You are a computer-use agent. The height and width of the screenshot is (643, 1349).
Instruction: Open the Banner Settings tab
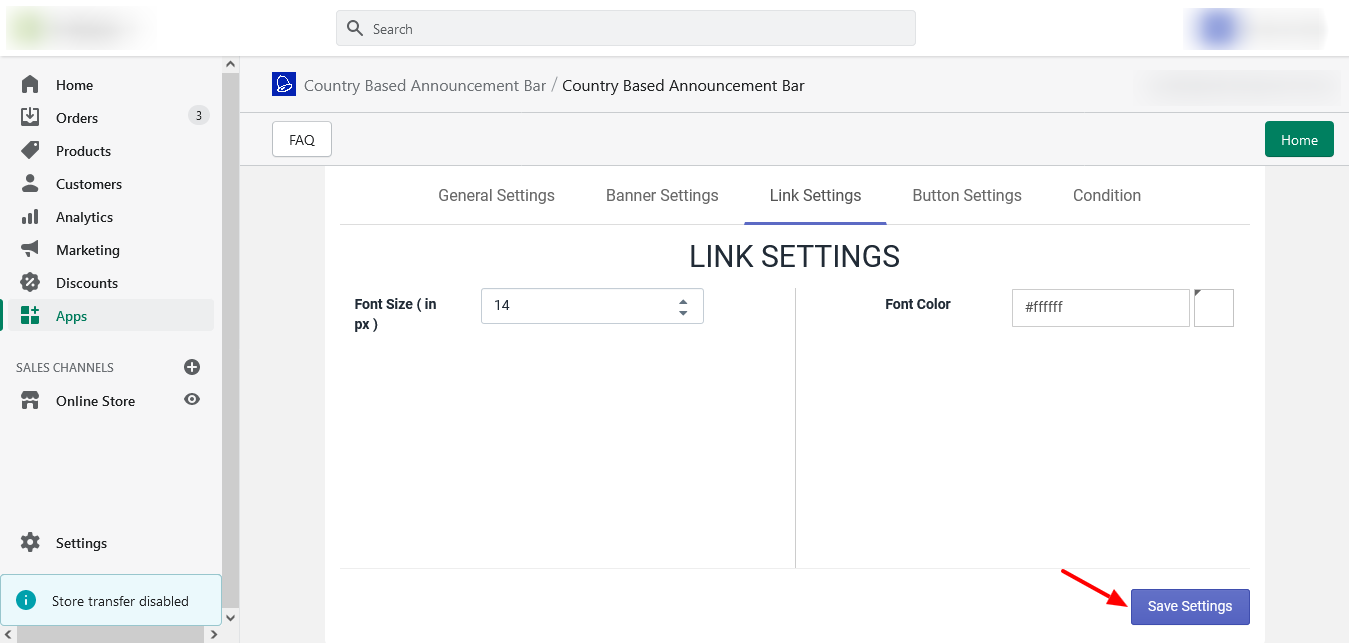(x=662, y=196)
